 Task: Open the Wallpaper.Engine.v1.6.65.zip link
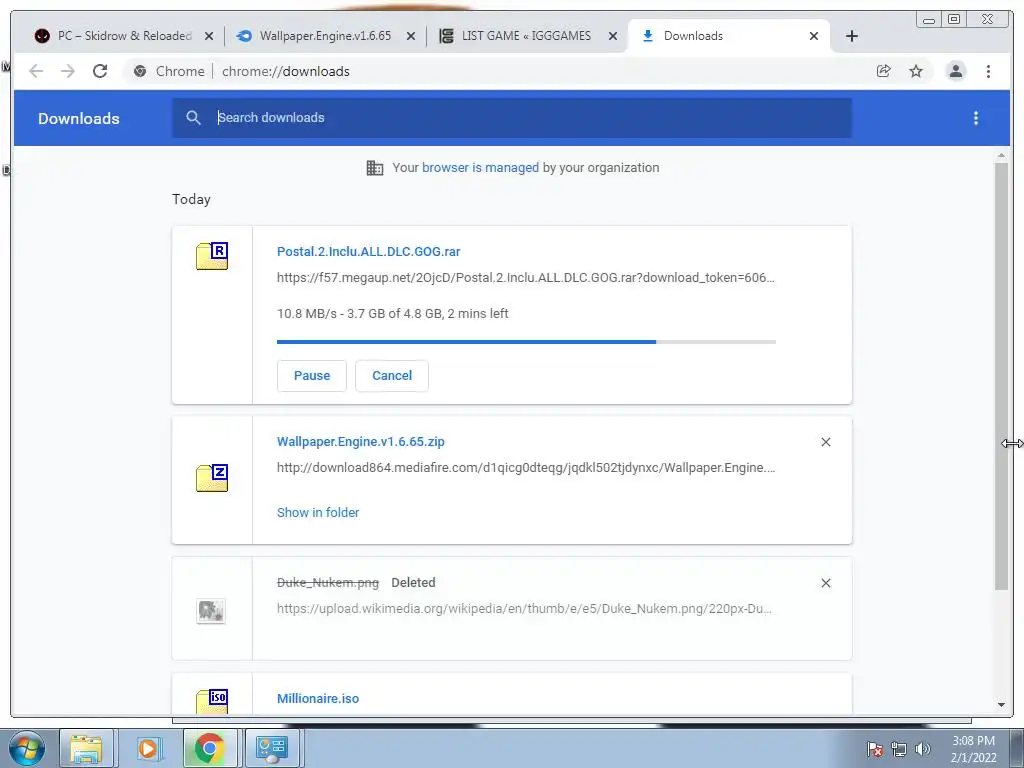point(360,441)
